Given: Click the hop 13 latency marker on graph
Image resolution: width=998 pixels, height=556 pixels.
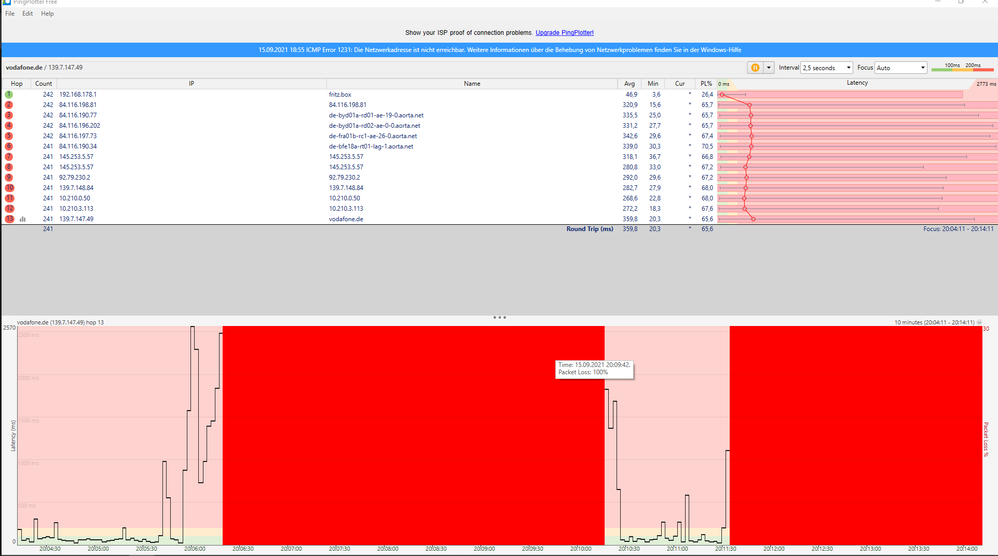Looking at the screenshot, I should [754, 219].
